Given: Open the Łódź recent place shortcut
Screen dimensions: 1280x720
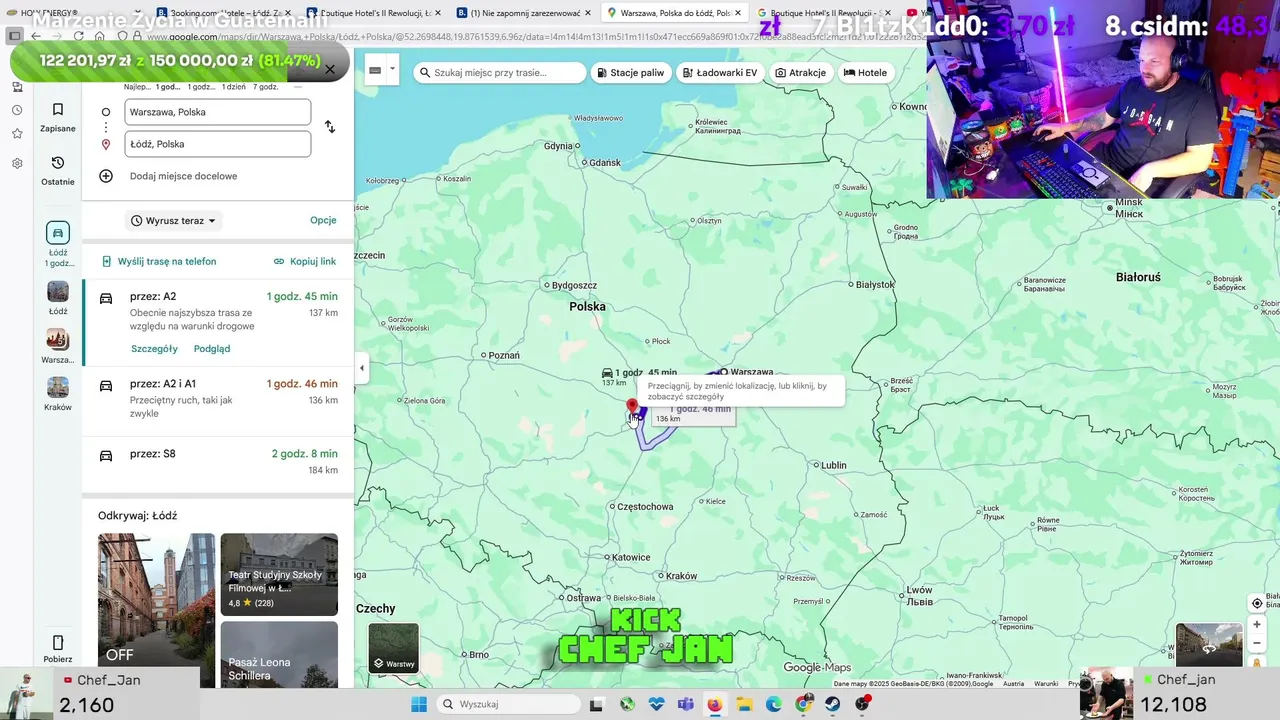Looking at the screenshot, I should coord(58,292).
